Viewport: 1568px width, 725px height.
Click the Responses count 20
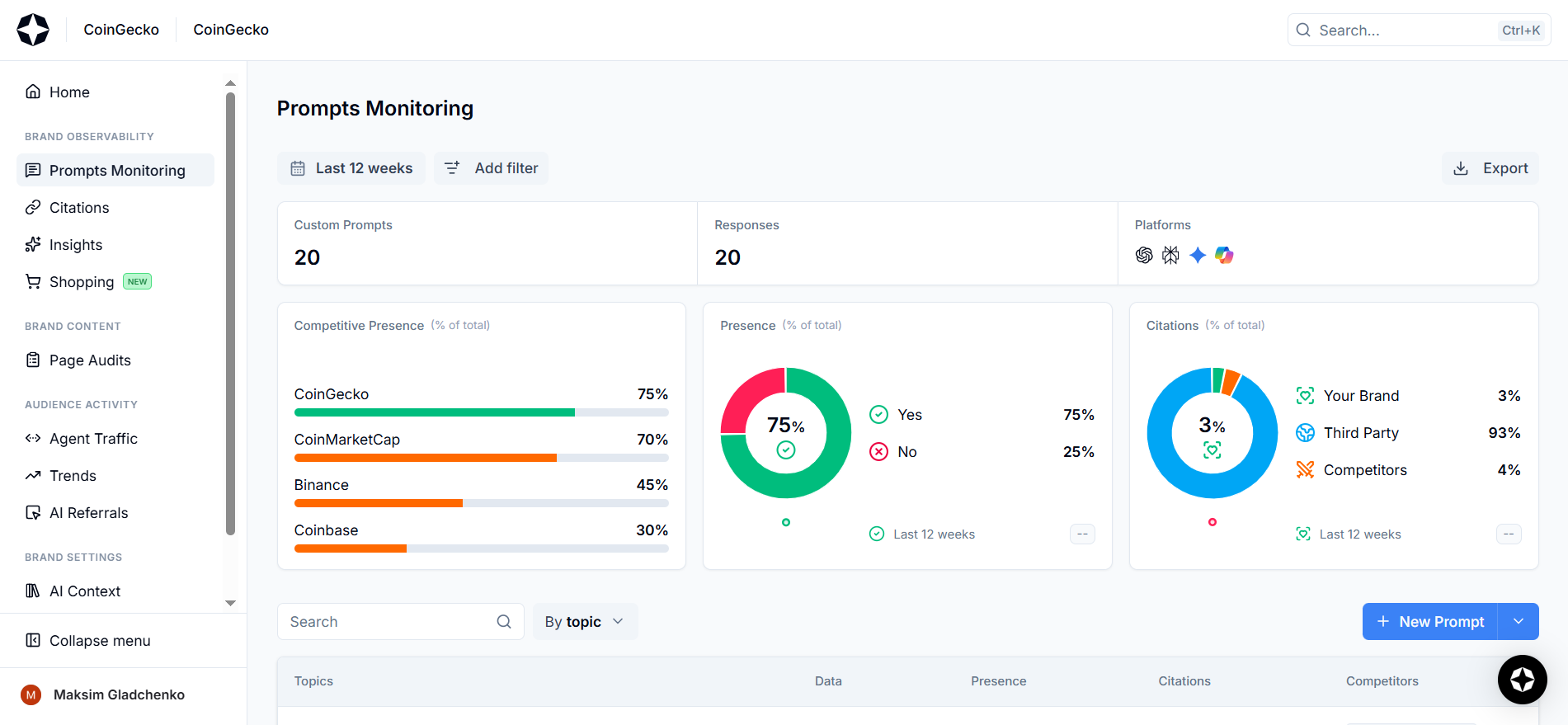coord(727,257)
